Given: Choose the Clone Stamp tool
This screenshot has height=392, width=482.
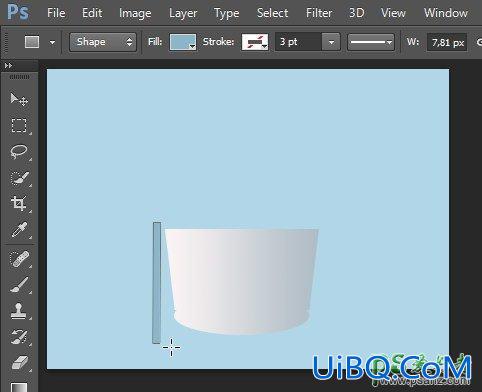Looking at the screenshot, I should click(19, 311).
